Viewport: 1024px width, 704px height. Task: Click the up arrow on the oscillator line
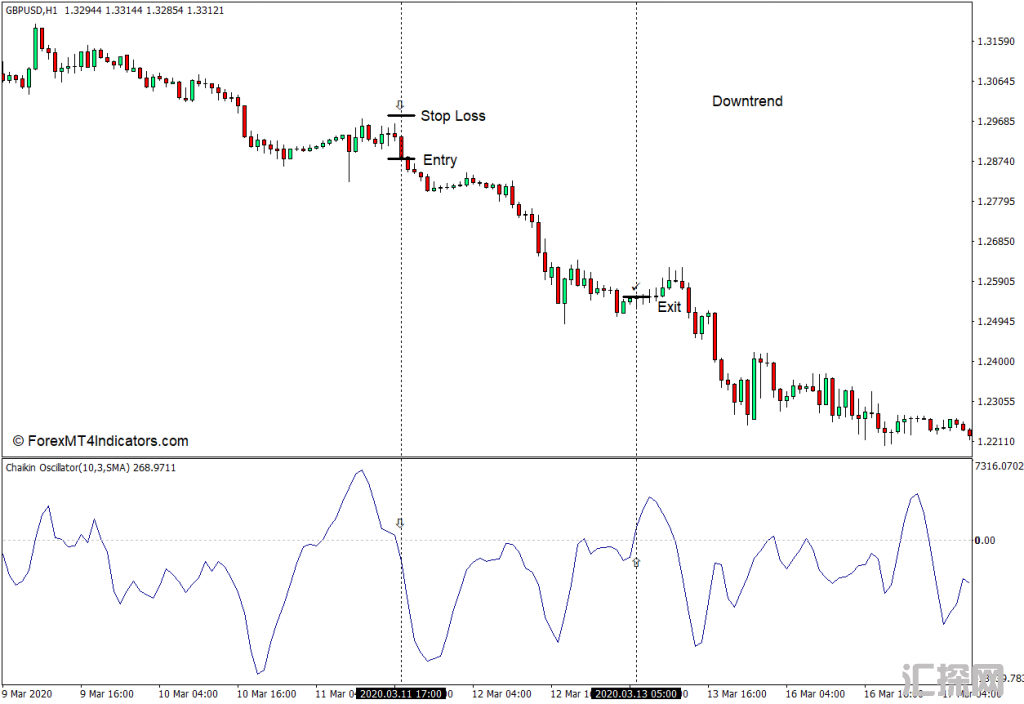click(x=636, y=563)
